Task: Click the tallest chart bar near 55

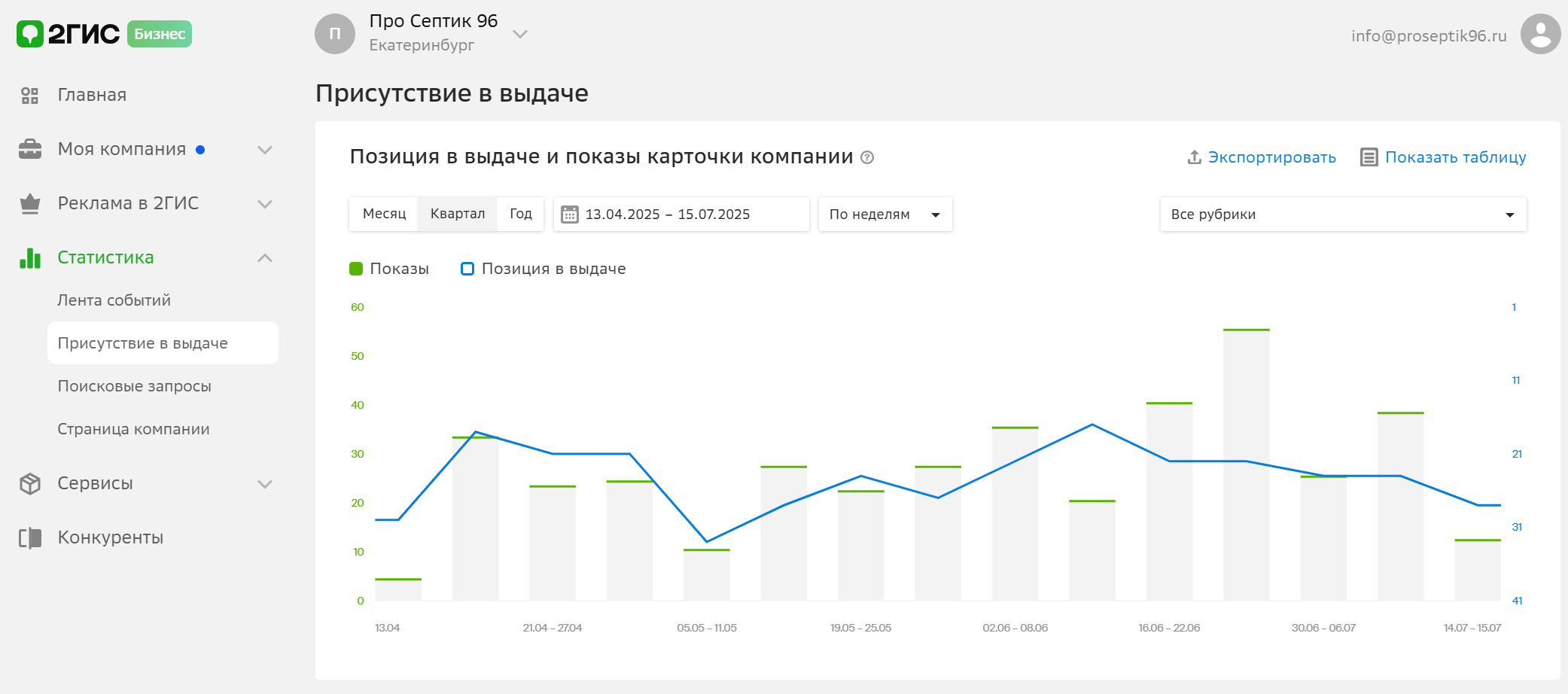Action: pyautogui.click(x=1247, y=465)
